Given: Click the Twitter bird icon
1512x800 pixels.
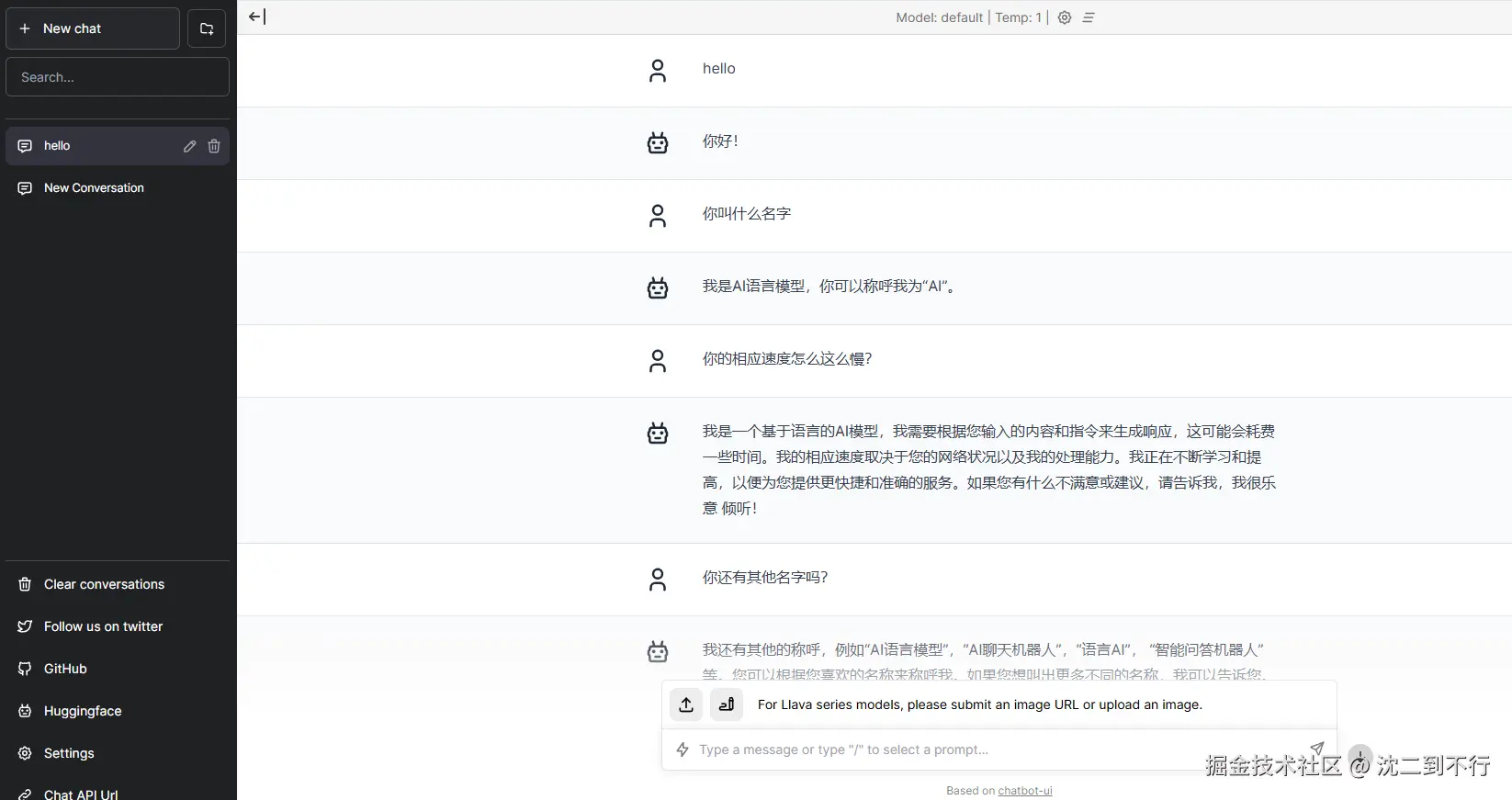Looking at the screenshot, I should [x=25, y=626].
